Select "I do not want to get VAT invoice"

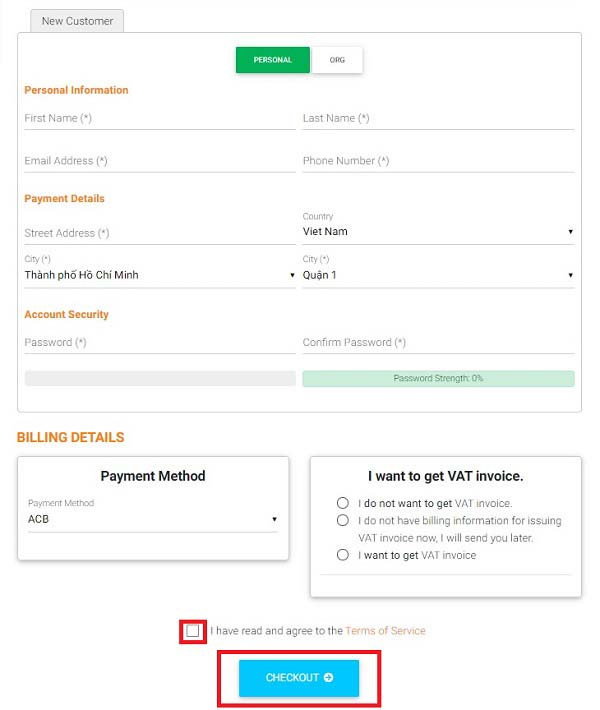pyautogui.click(x=343, y=503)
